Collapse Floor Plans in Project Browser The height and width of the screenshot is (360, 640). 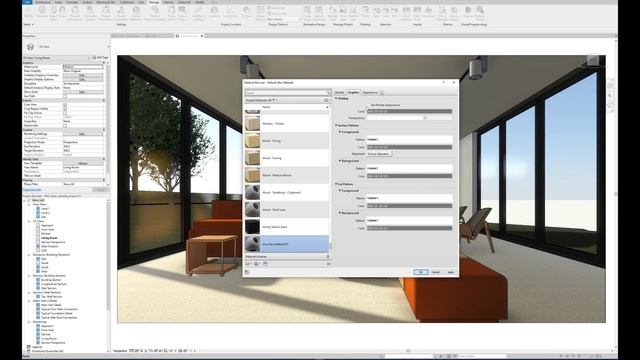tap(29, 204)
